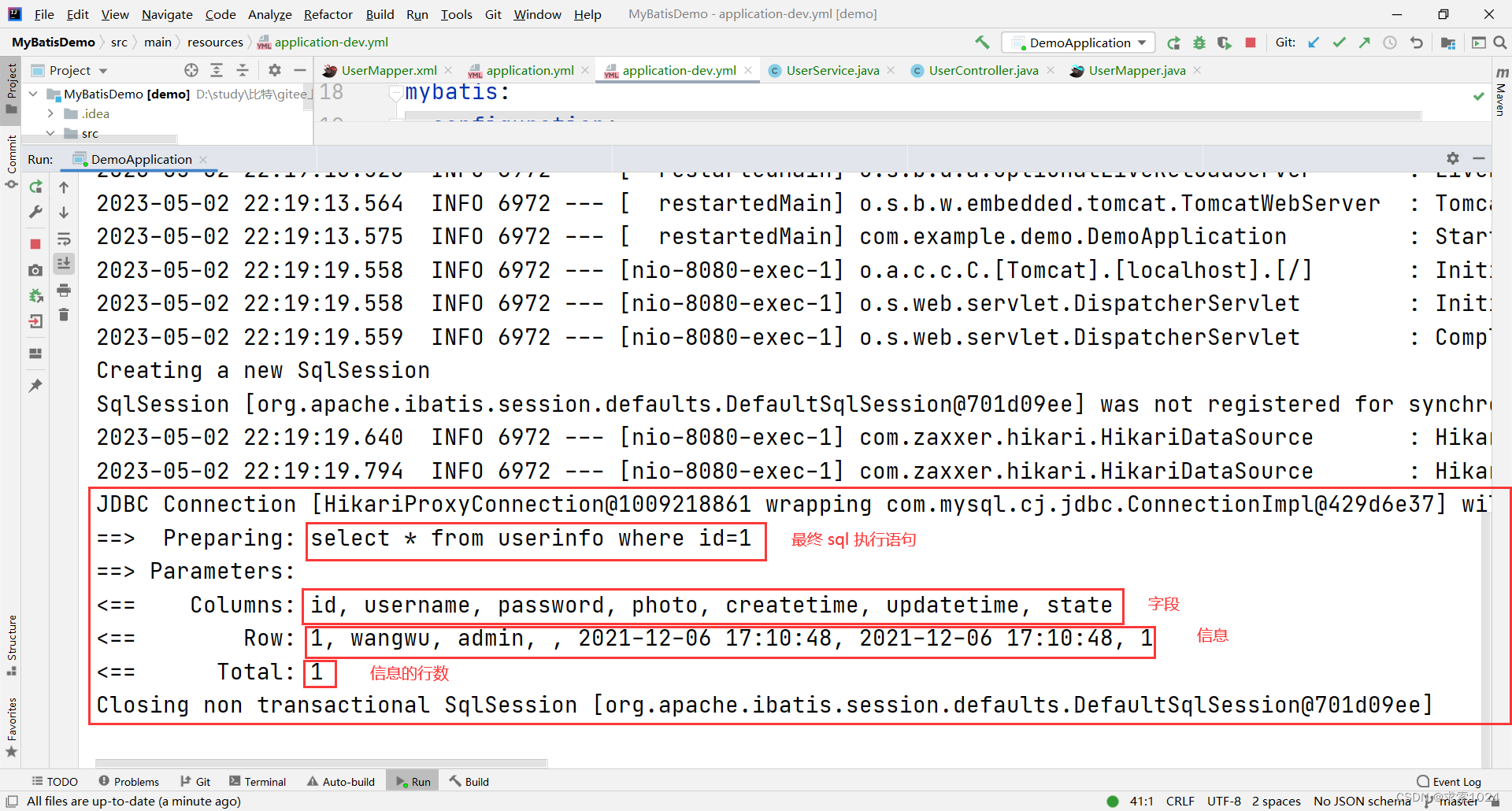Click the UTF-8 encoding indicator

pyautogui.click(x=1224, y=801)
